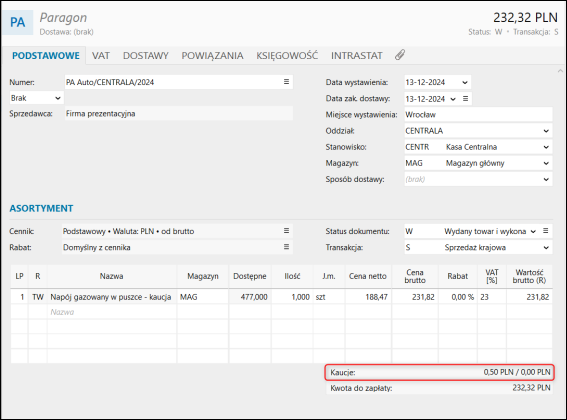567x420 pixels.
Task: Click the Miejsce wystawienia field with Wrocław
Action: pyautogui.click(x=478, y=115)
